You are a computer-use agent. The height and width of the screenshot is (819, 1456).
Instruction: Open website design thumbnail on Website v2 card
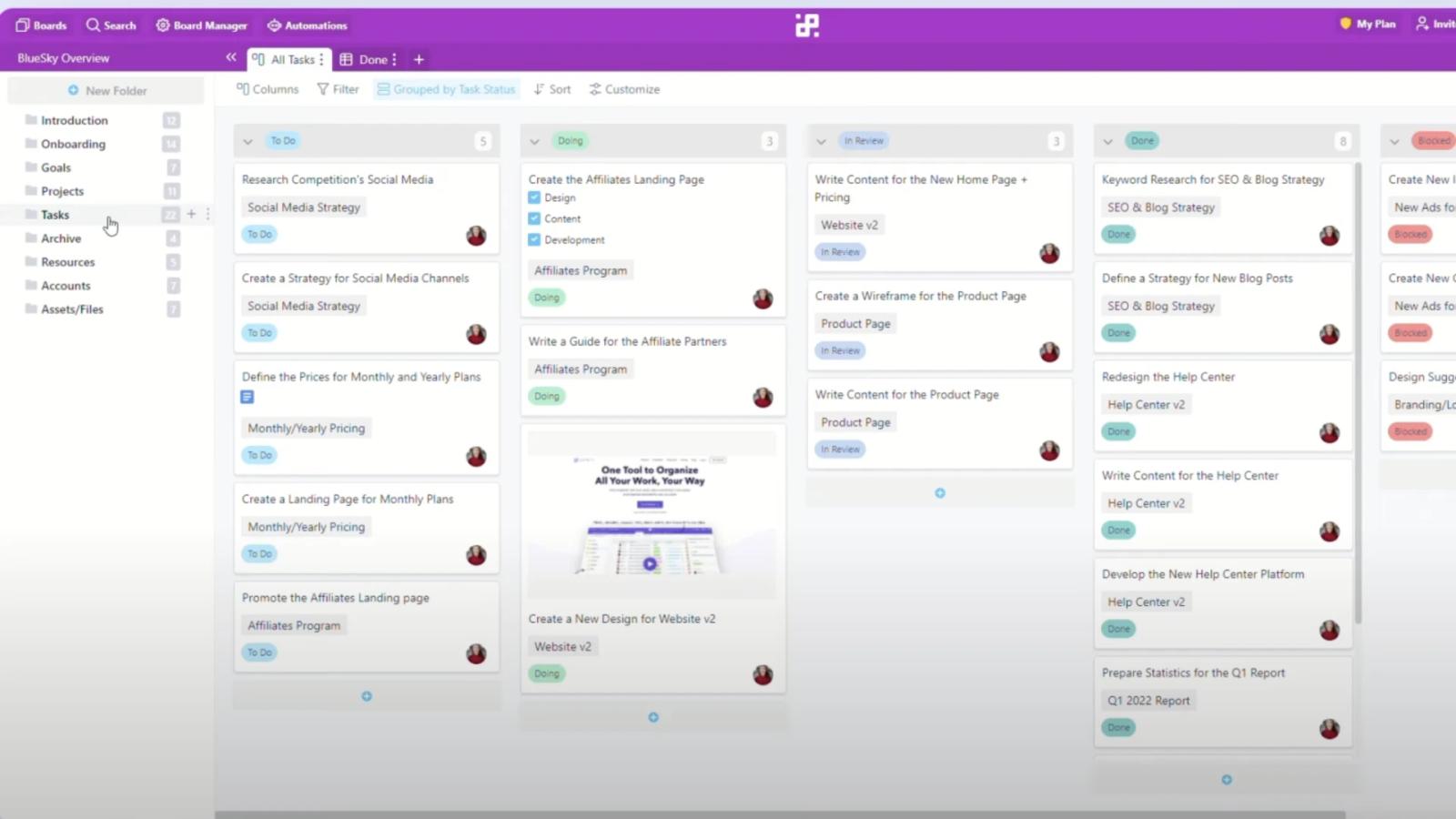[652, 515]
